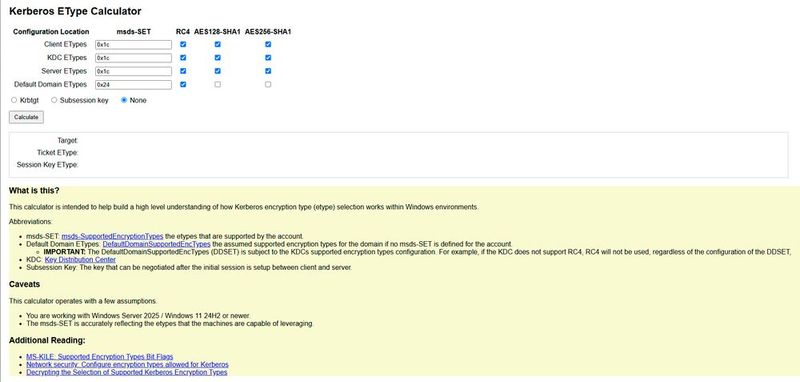This screenshot has height=382, width=800.
Task: Select the None radio option
Action: tap(124, 100)
